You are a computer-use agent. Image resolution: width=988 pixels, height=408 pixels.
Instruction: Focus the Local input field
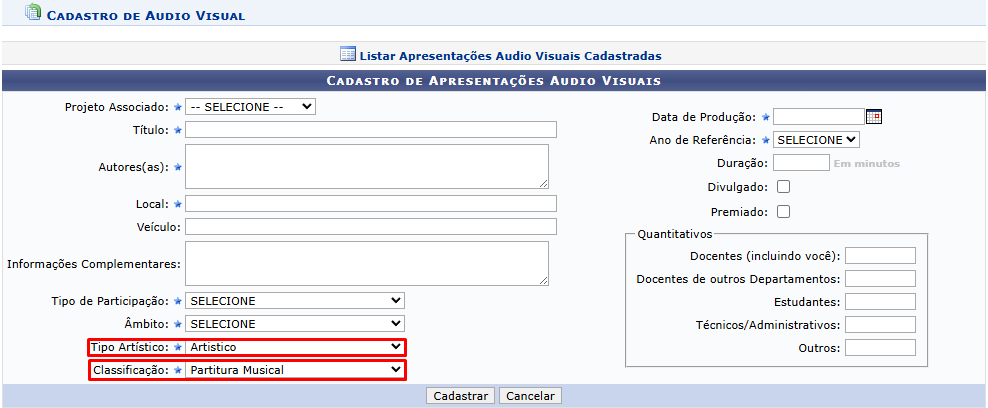(x=370, y=203)
